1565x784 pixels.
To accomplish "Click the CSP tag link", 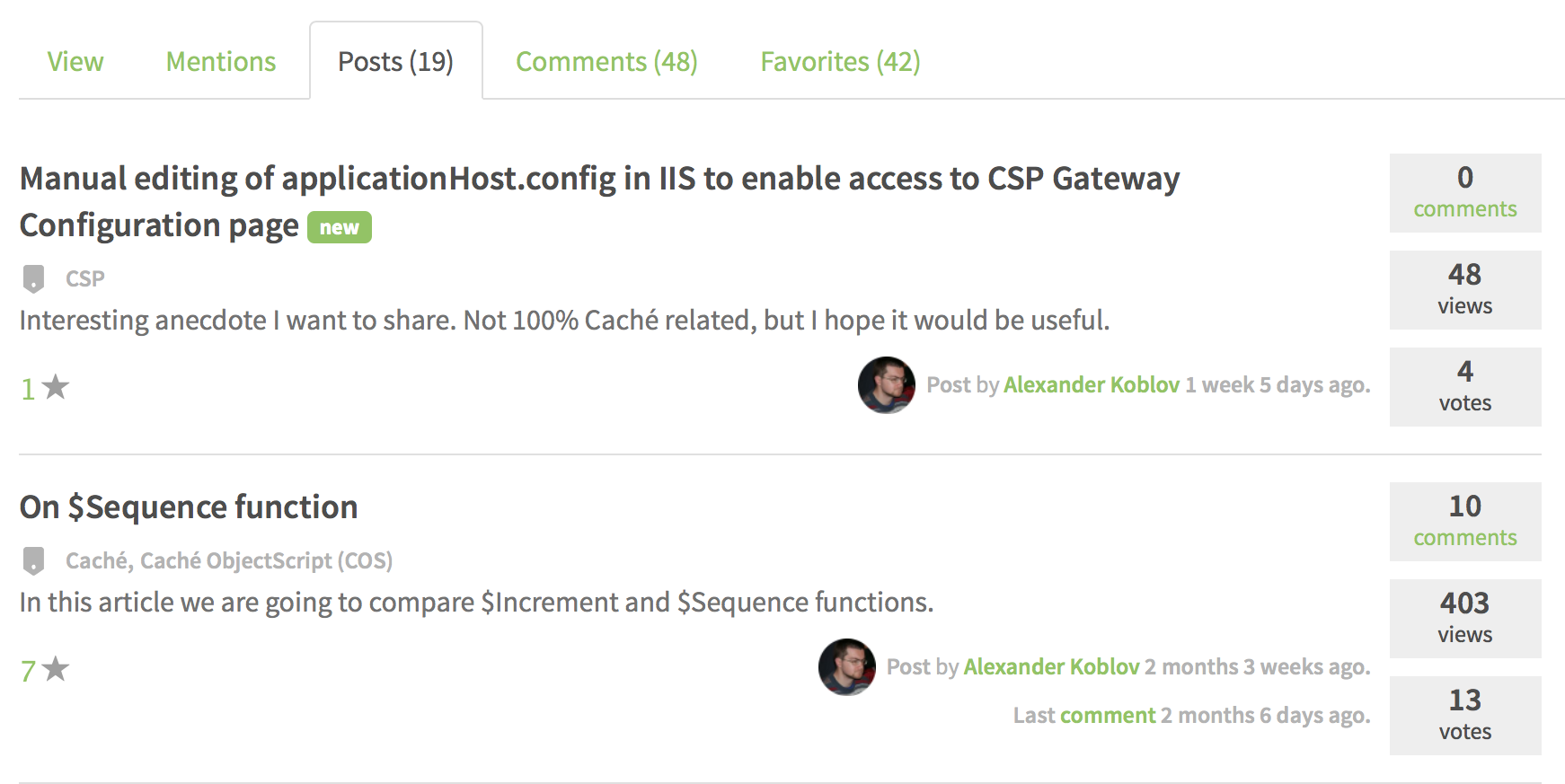I will click(x=85, y=278).
